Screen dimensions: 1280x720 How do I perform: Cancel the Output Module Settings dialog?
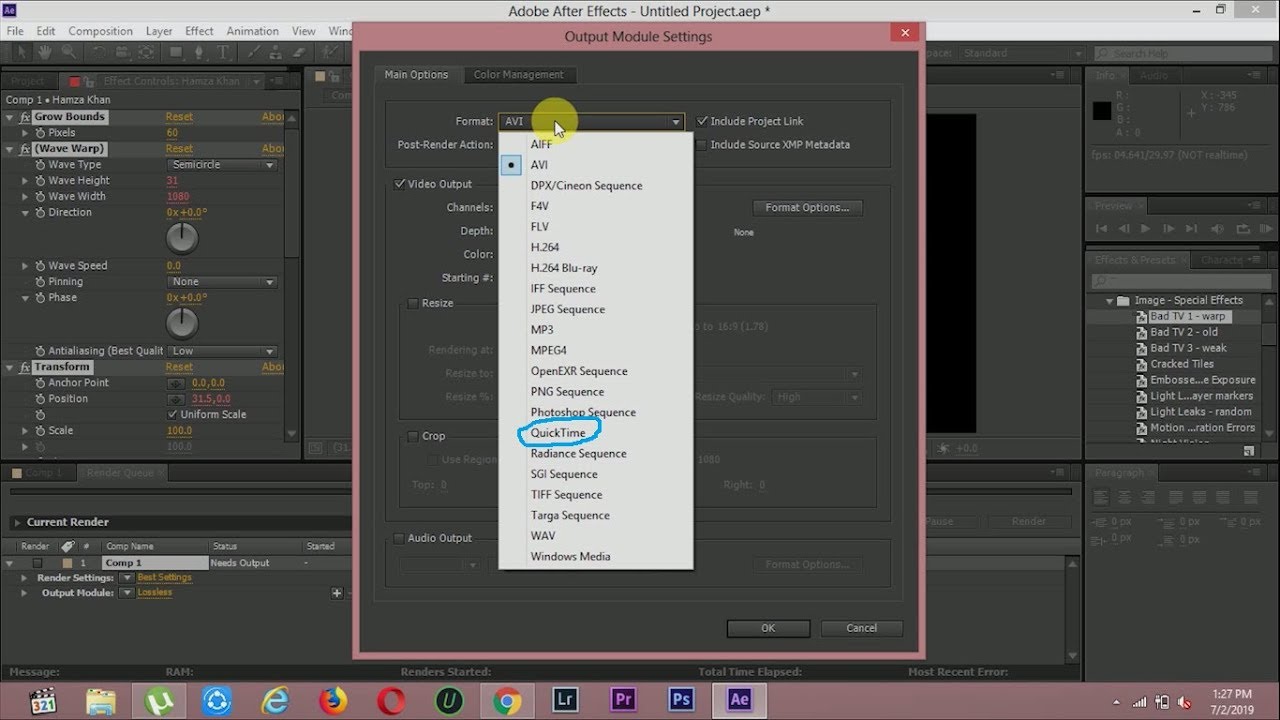[861, 628]
